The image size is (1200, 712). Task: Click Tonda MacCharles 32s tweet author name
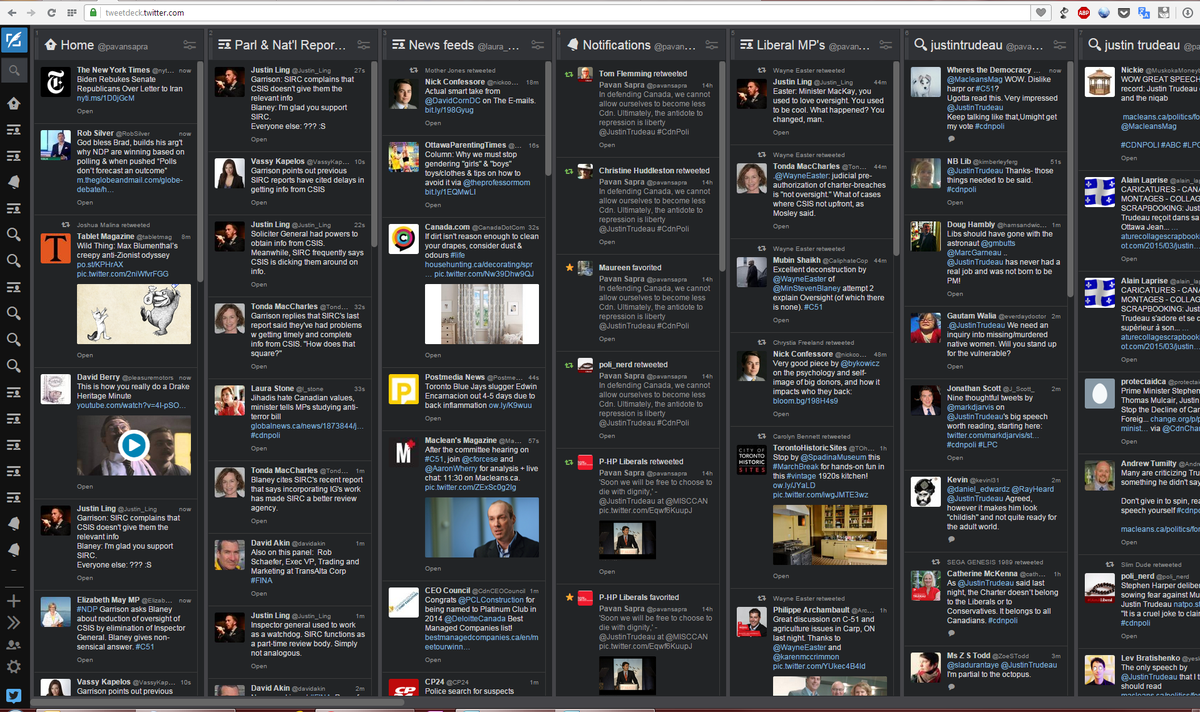pos(286,306)
